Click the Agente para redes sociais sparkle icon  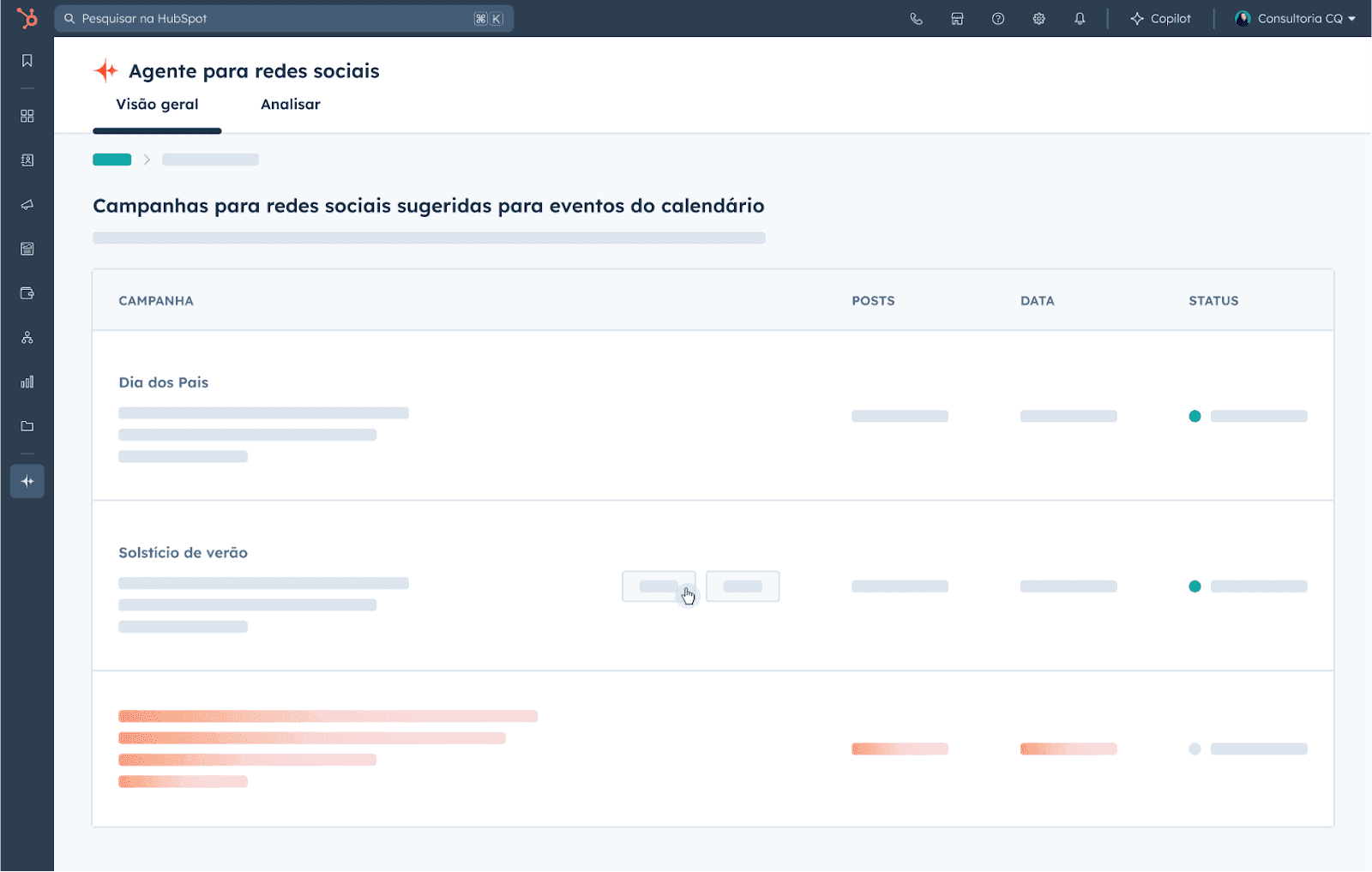click(105, 70)
